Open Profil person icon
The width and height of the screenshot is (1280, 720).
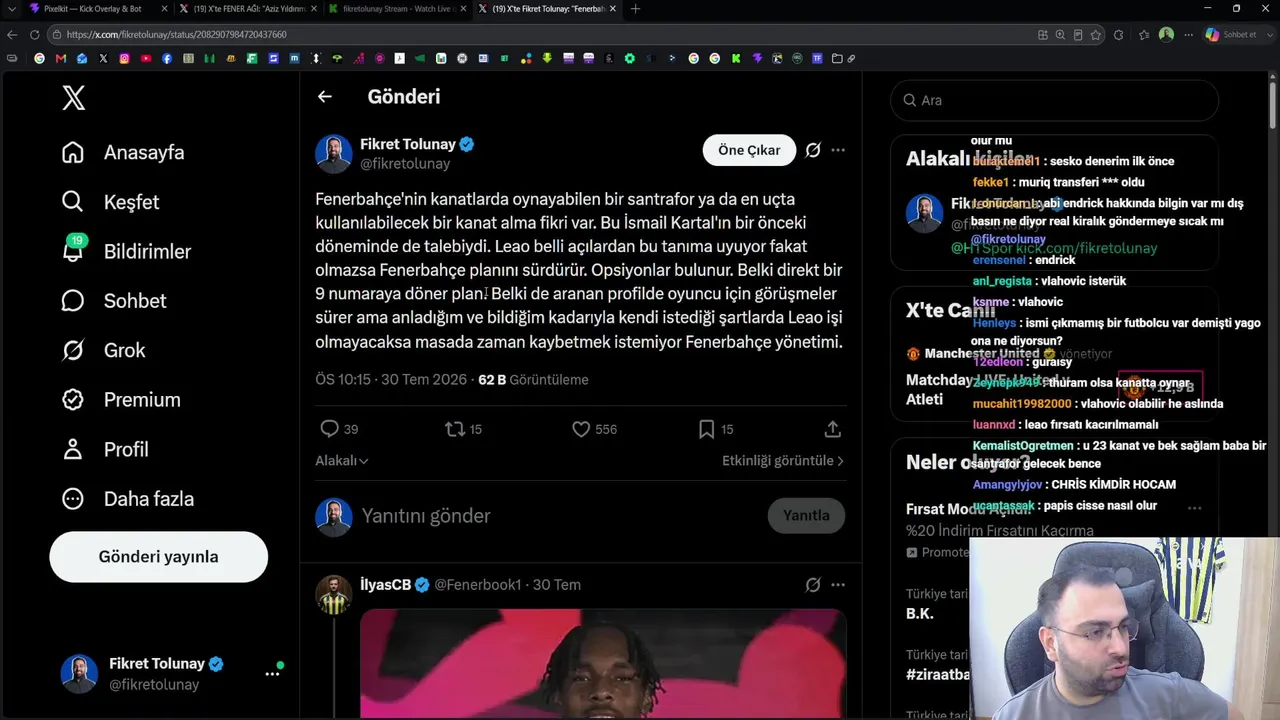[x=73, y=449]
